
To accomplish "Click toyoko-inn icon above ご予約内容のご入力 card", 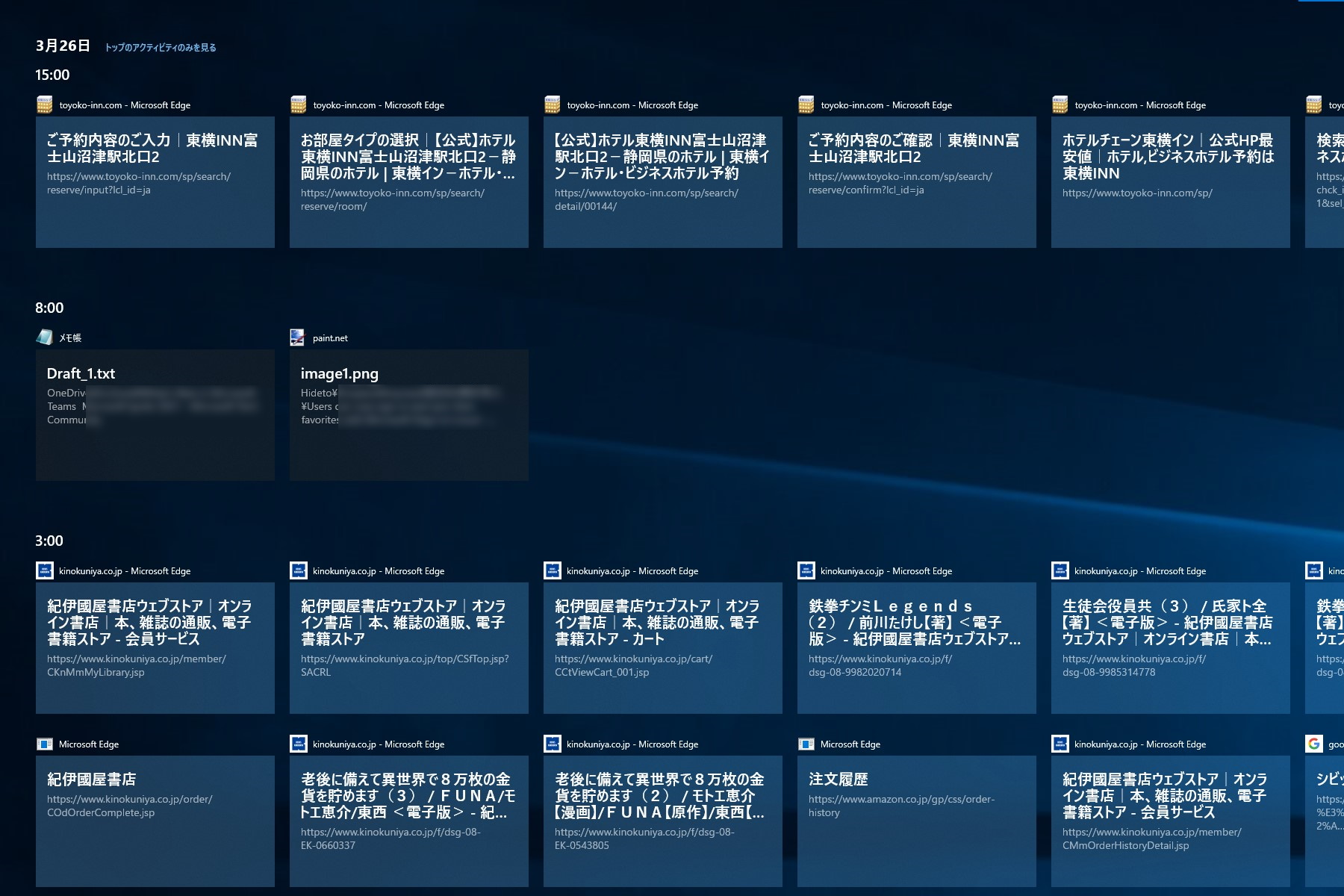I will 45,105.
